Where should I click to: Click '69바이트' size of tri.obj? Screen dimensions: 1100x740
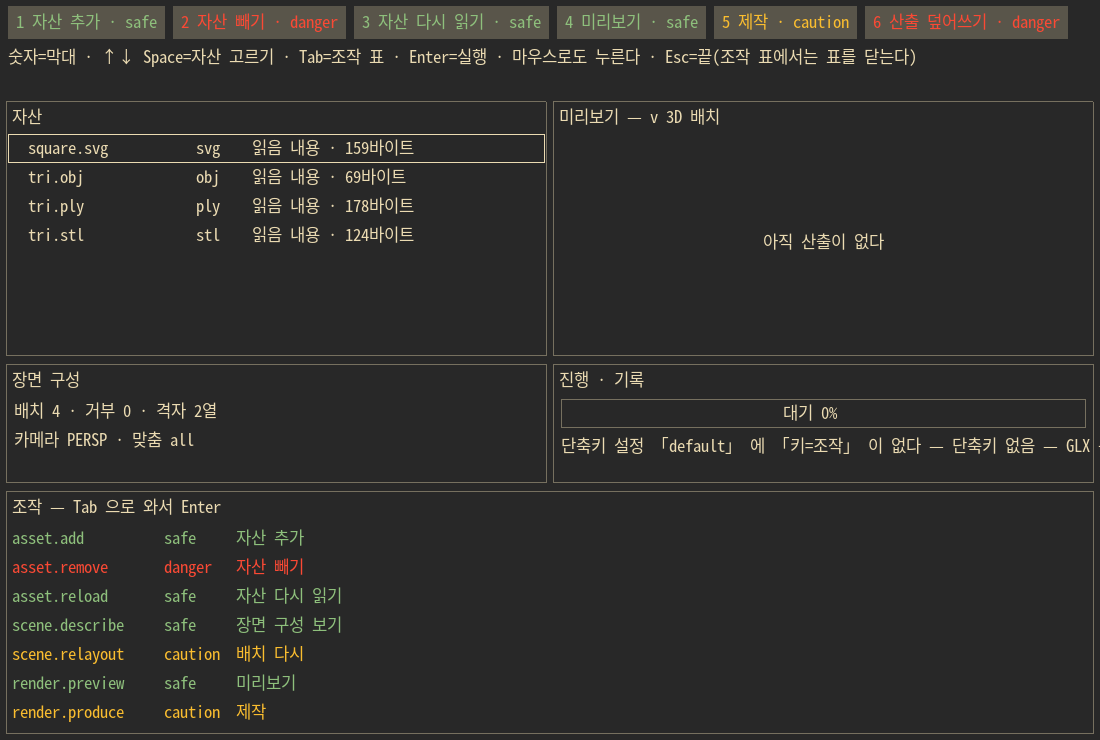coord(375,177)
